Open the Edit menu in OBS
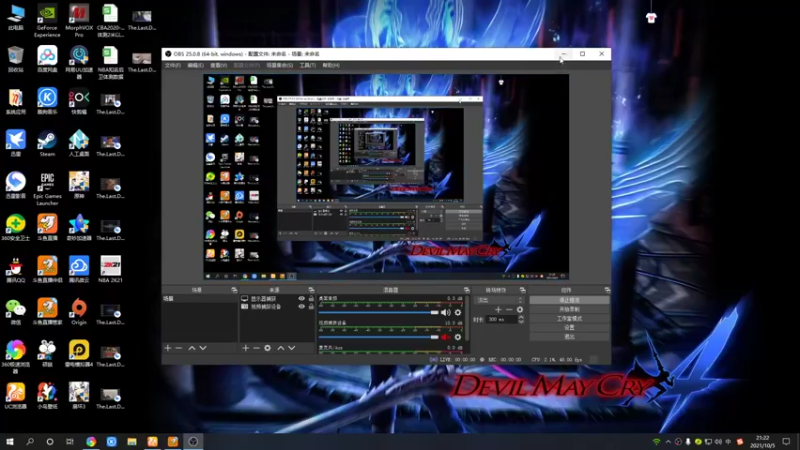800x450 pixels. [195, 65]
